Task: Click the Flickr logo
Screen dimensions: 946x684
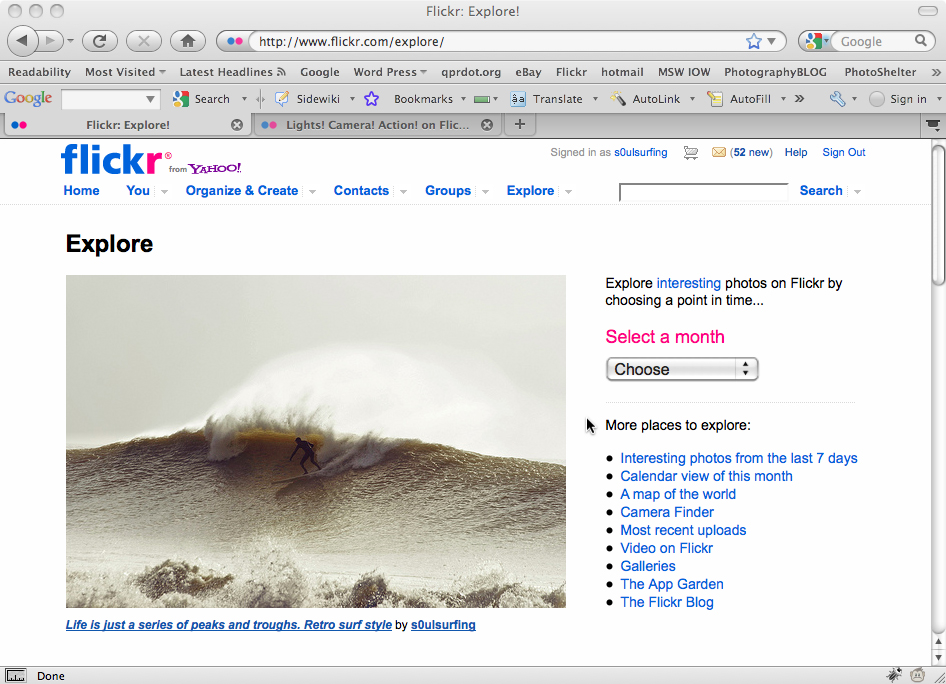Action: [x=116, y=159]
